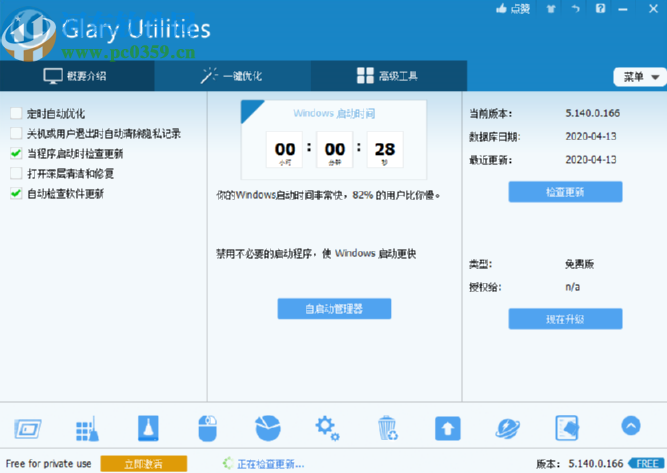Click the 现在升级 button
This screenshot has width=667, height=473.
[x=565, y=319]
